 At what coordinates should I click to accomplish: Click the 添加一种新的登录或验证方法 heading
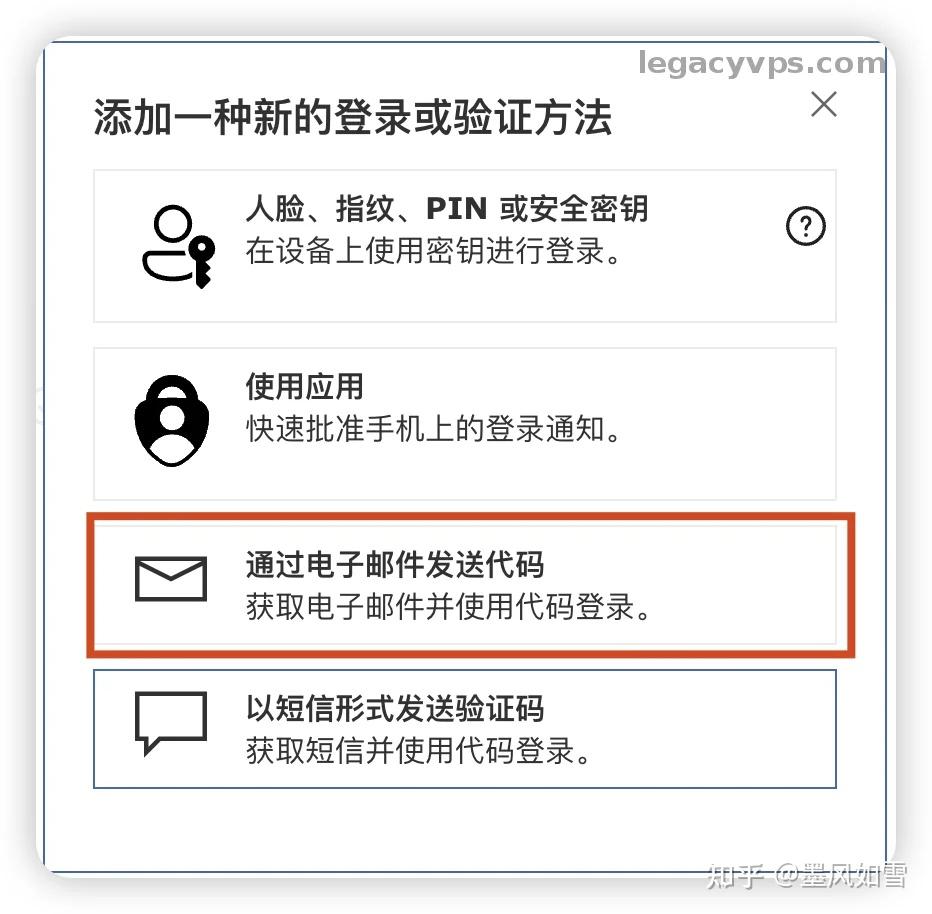(x=353, y=117)
